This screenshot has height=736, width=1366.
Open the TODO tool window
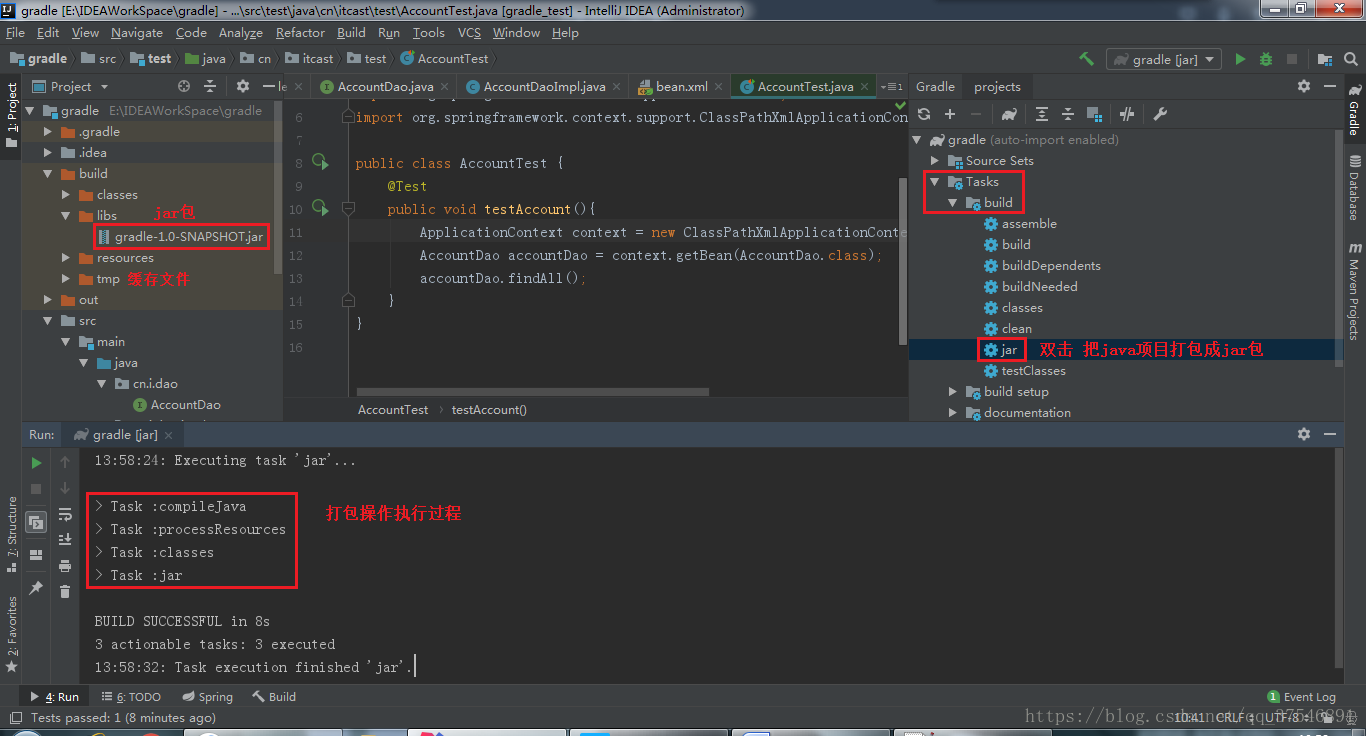coord(130,697)
